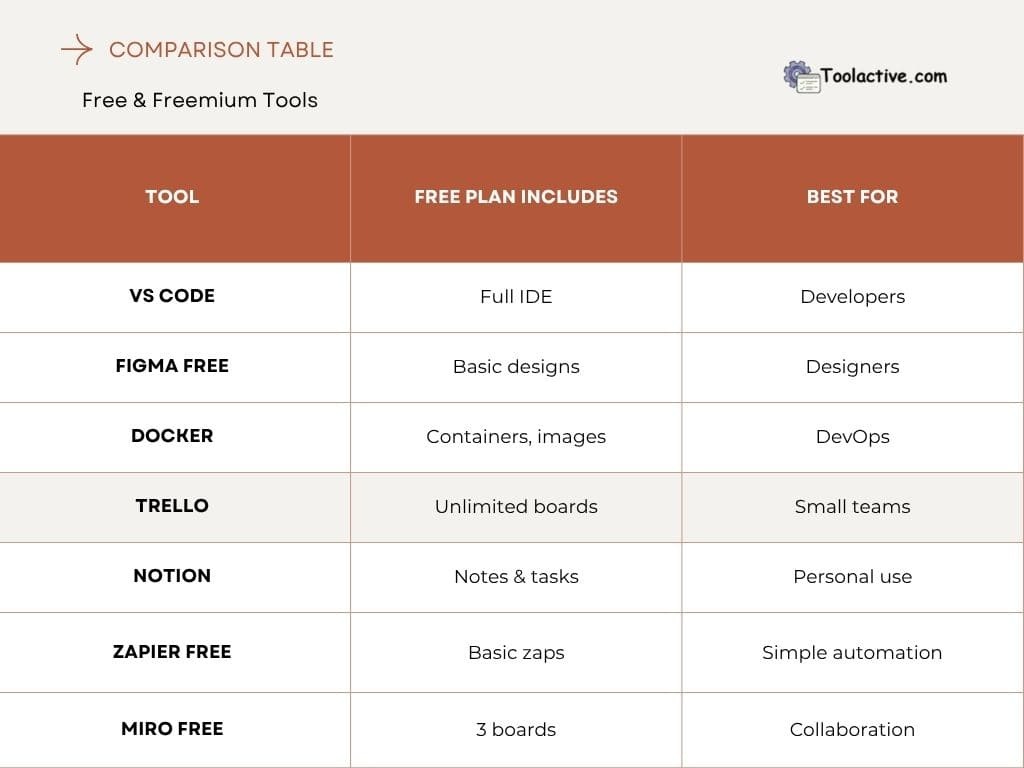Click the COMPARISON TABLE title

point(222,50)
